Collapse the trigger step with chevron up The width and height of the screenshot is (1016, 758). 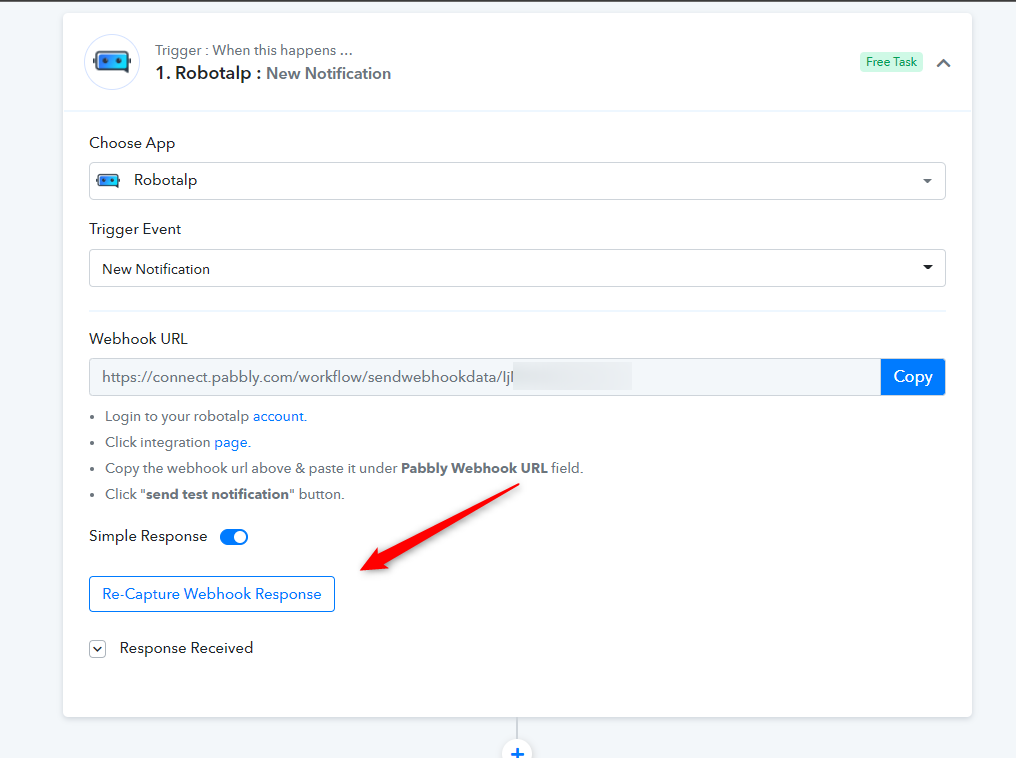[943, 63]
